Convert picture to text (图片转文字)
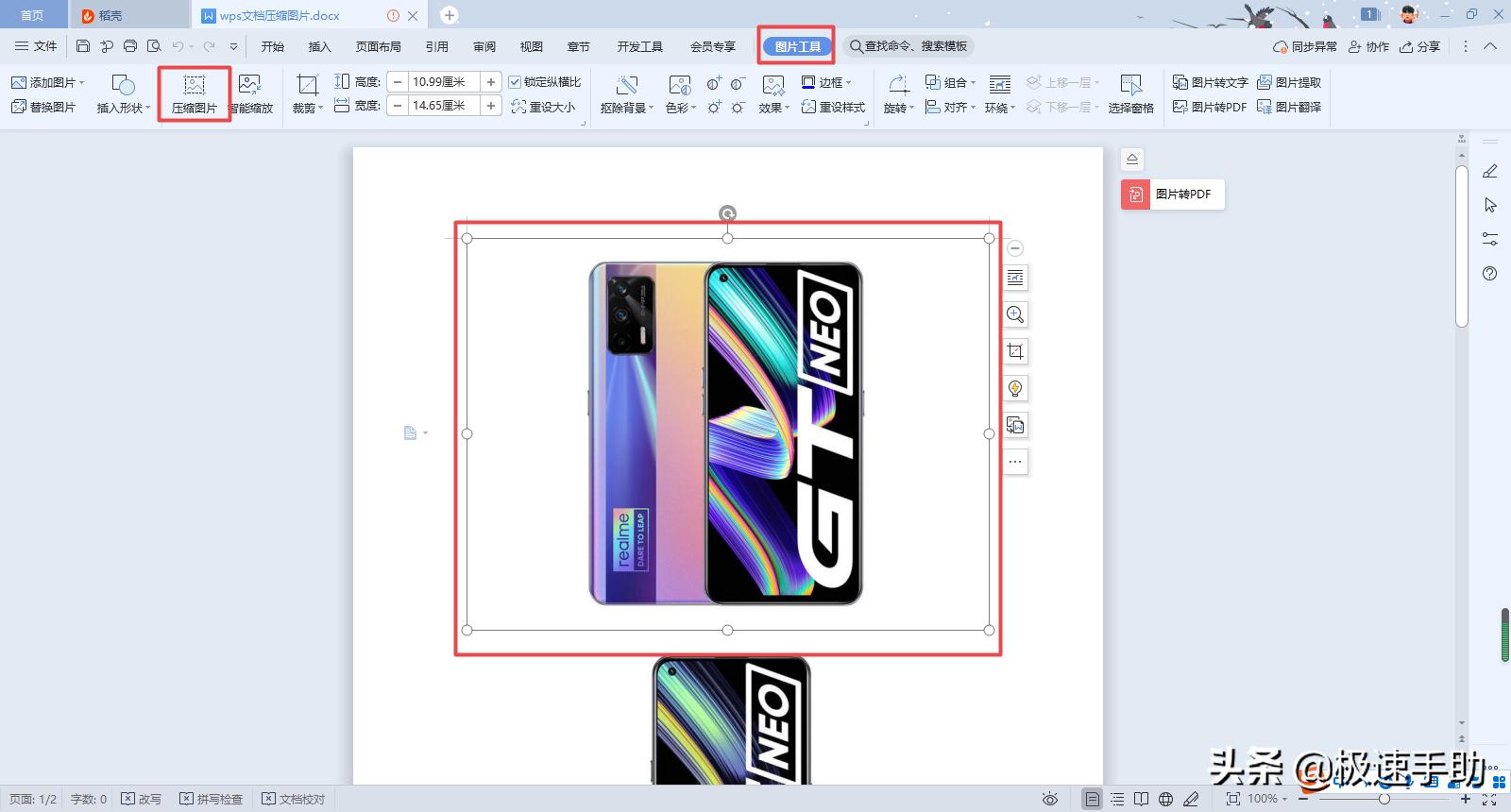 point(1211,82)
